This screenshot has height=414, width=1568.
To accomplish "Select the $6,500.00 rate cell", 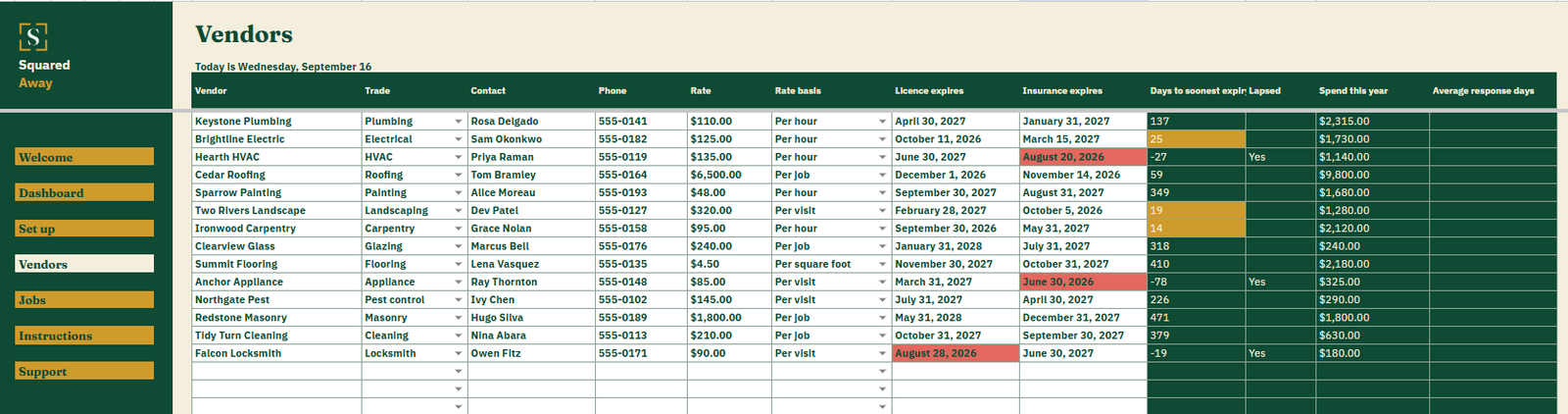I will 729,175.
